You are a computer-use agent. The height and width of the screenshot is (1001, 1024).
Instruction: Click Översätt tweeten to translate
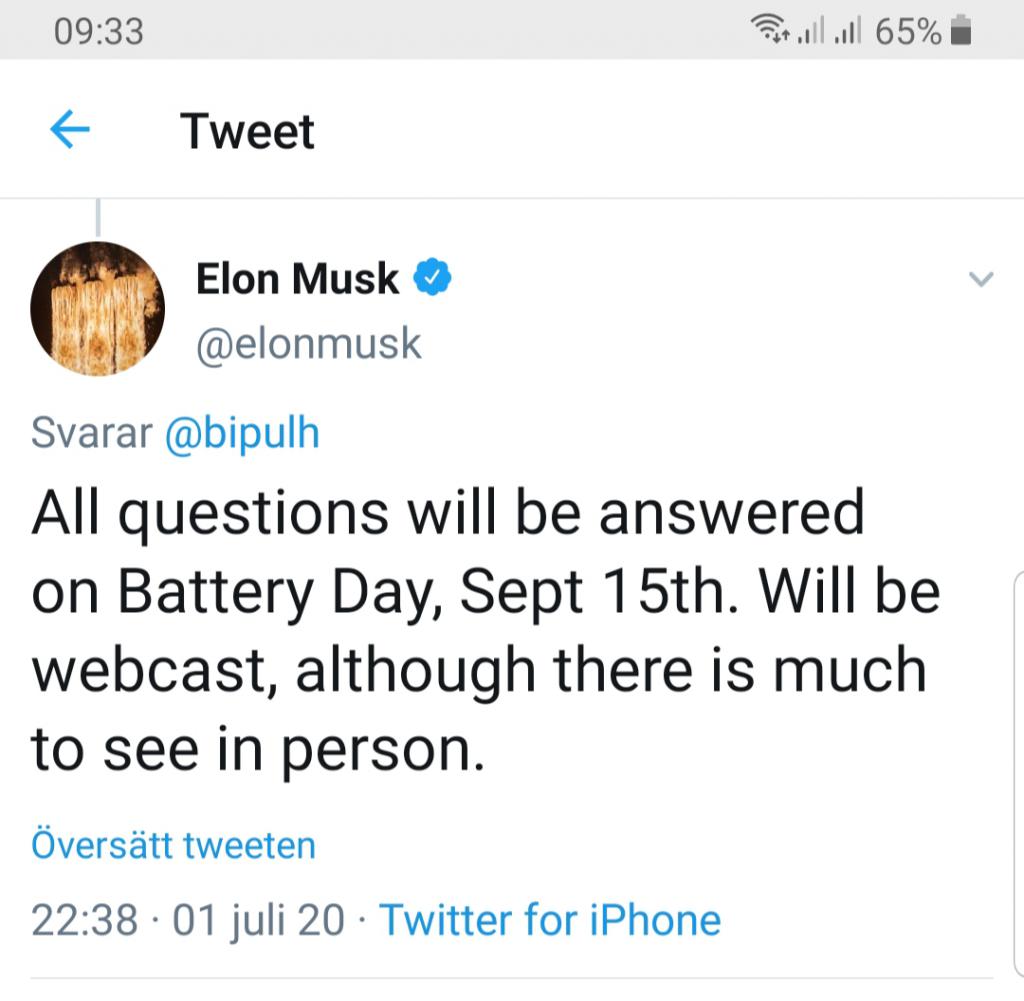click(174, 845)
